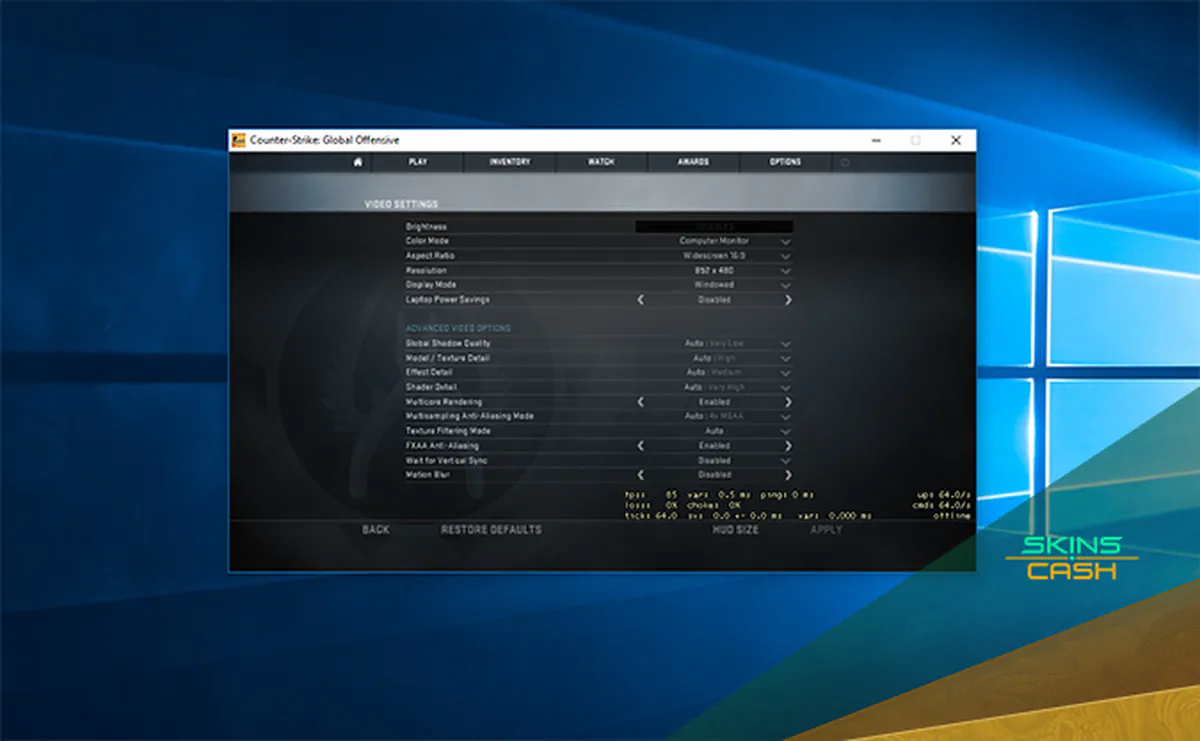Screen dimensions: 1200x741
Task: Expand the Aspect Ratio dropdown
Action: (786, 256)
